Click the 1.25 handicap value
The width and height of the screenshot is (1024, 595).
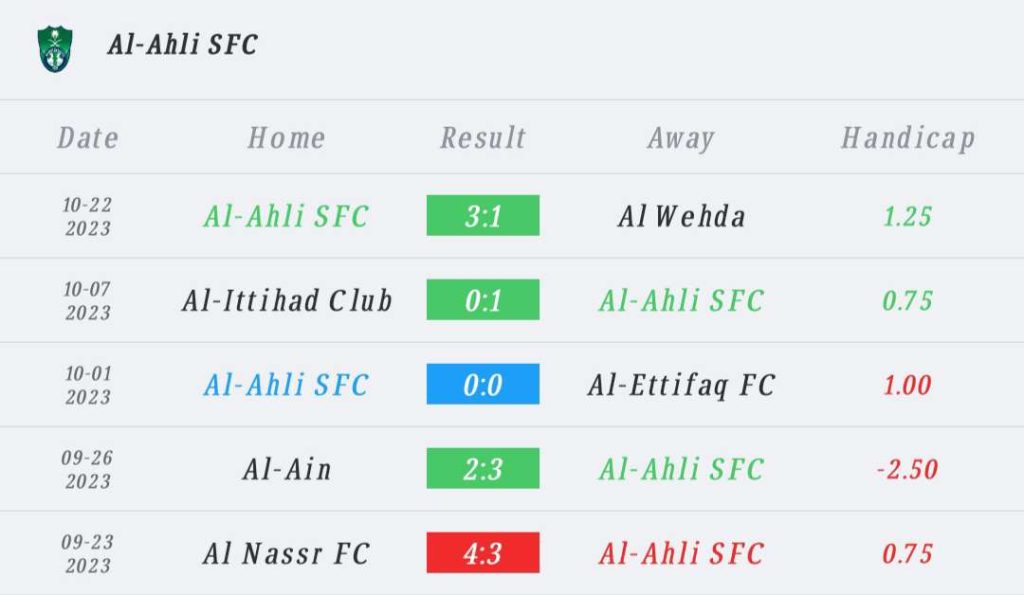pyautogui.click(x=907, y=216)
